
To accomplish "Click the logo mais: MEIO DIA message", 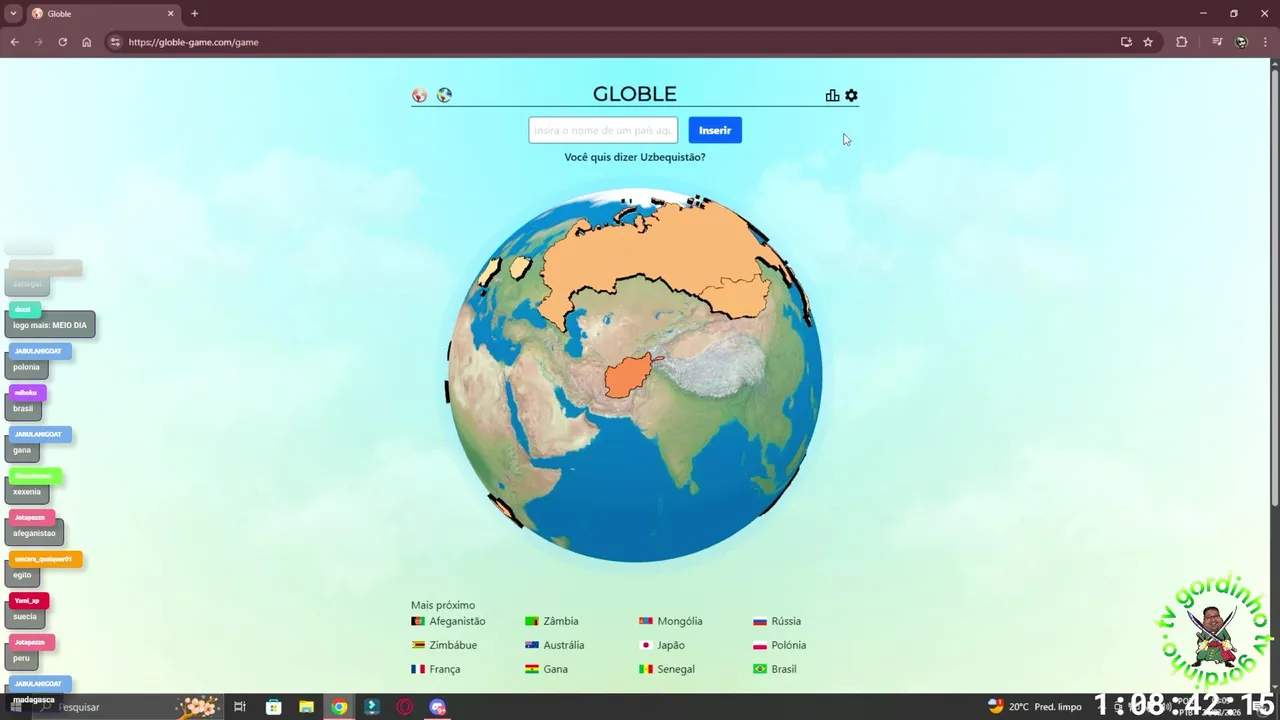I will tap(50, 325).
